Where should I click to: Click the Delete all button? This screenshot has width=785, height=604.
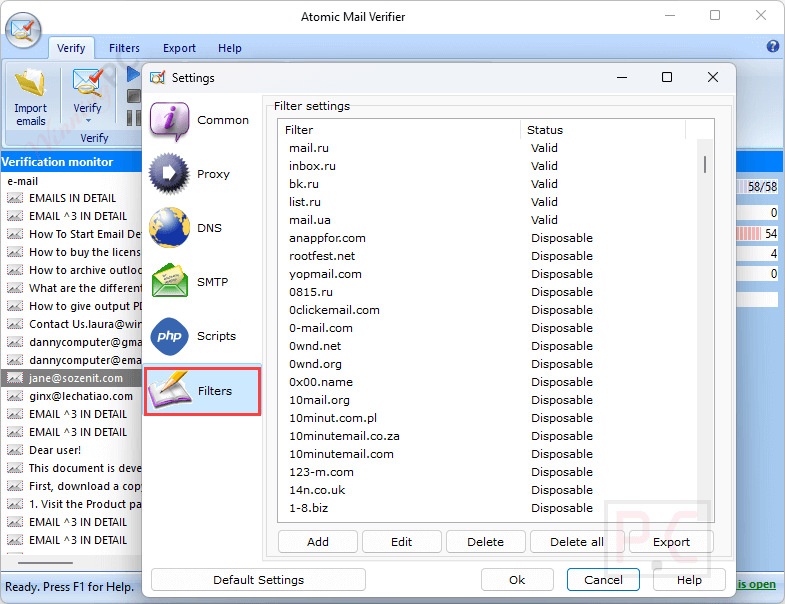577,542
